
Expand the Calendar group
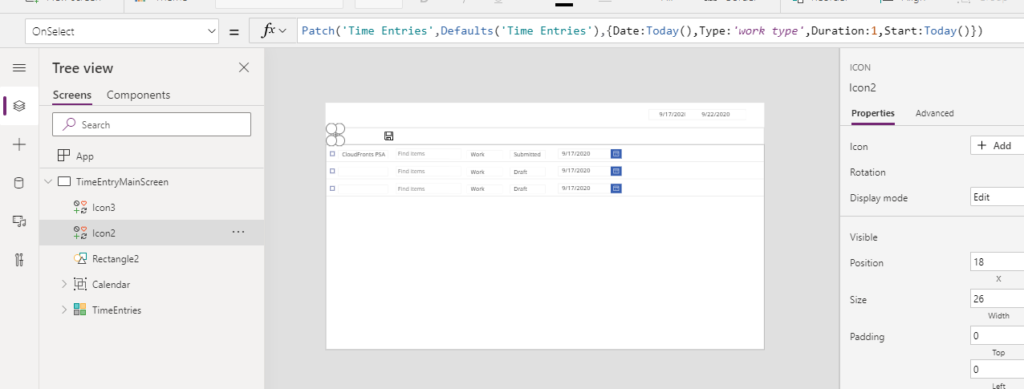(x=64, y=284)
